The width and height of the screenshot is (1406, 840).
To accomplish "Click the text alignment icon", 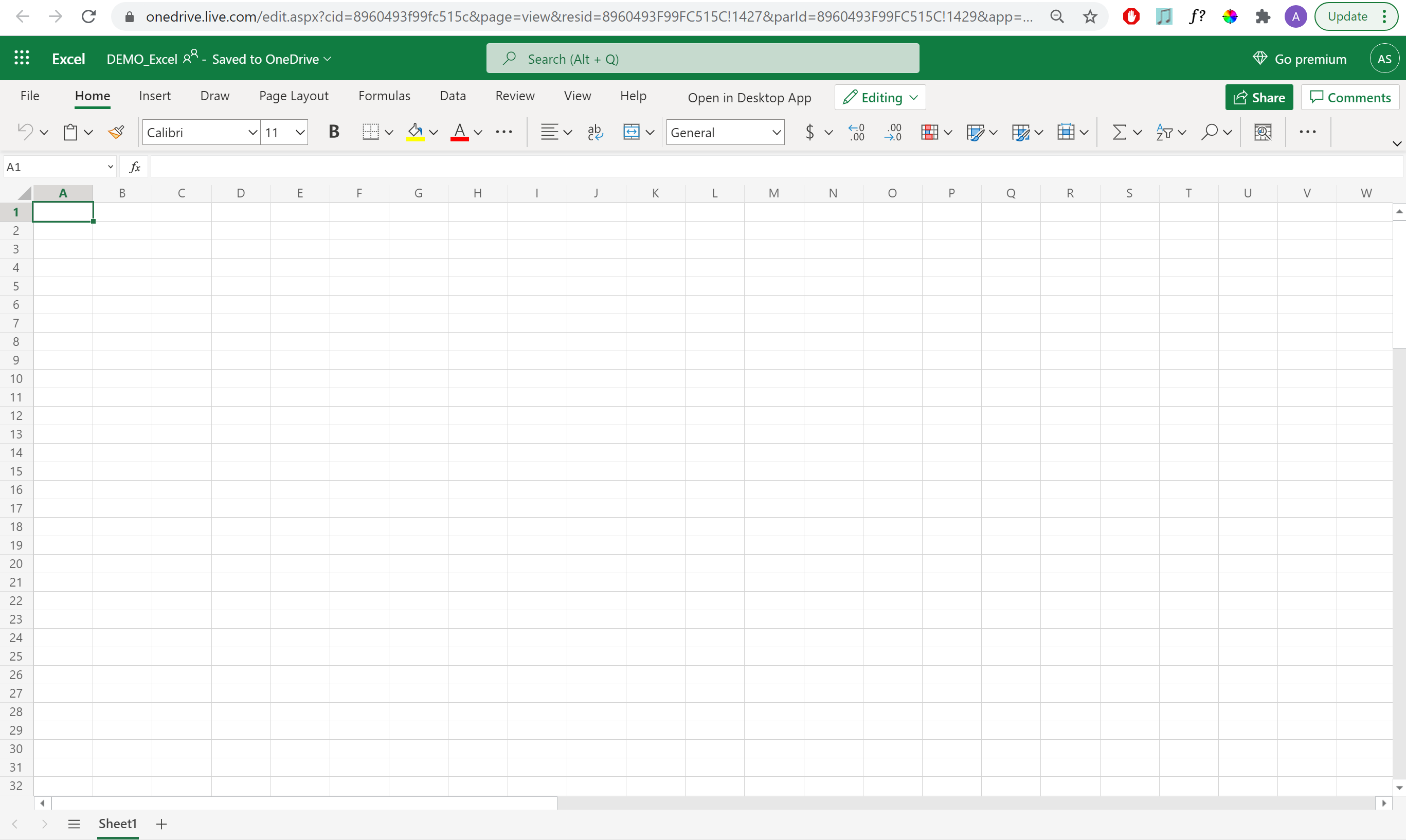I will pos(549,132).
